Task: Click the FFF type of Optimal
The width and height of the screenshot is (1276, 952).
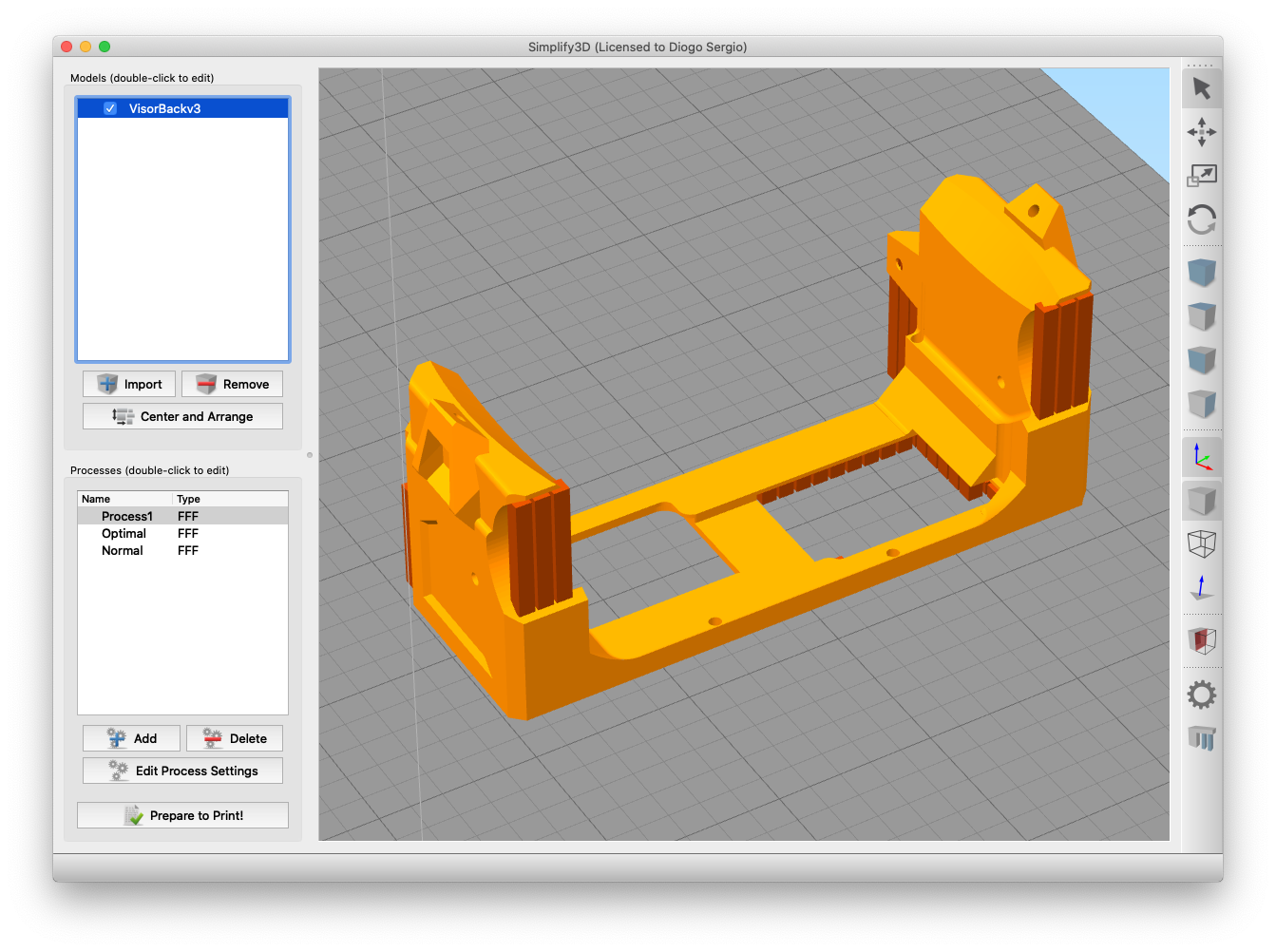Action: click(x=188, y=533)
